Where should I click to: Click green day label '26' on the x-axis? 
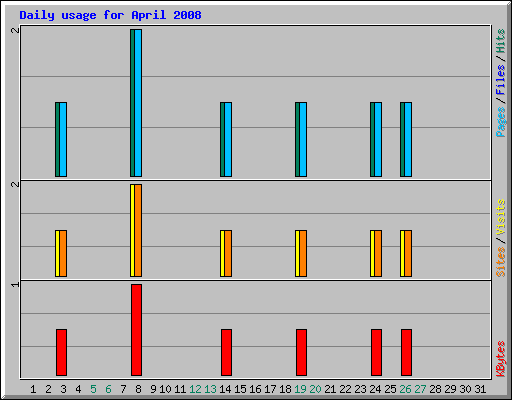click(405, 389)
